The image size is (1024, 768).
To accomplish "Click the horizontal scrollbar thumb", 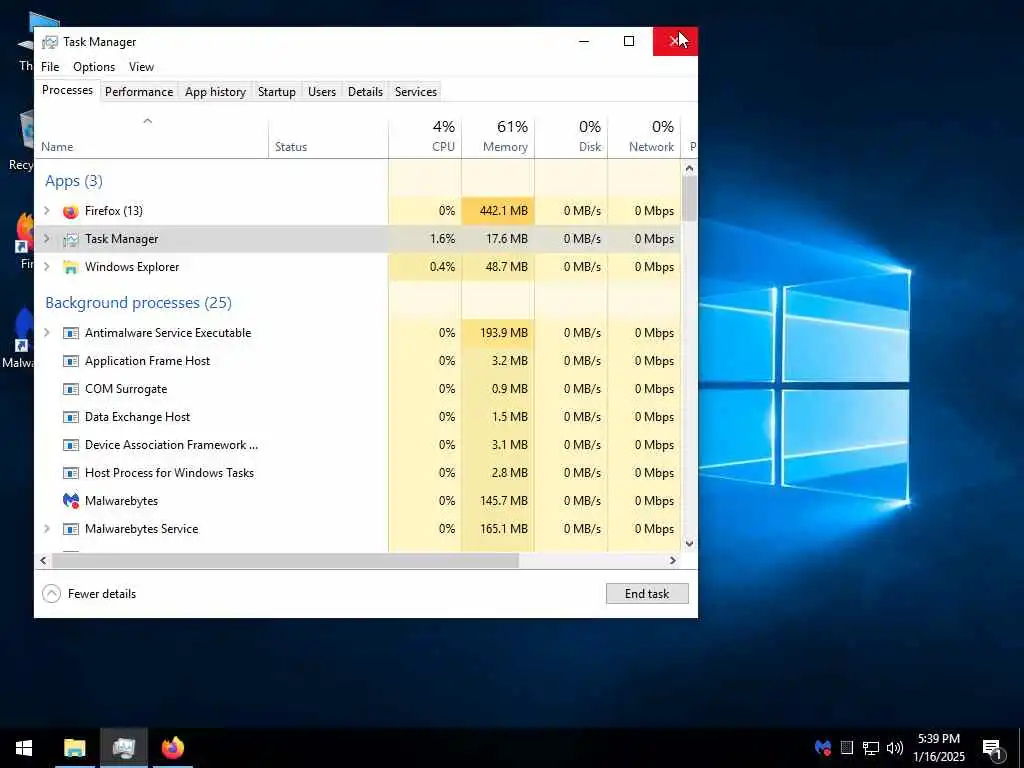I will click(x=285, y=560).
